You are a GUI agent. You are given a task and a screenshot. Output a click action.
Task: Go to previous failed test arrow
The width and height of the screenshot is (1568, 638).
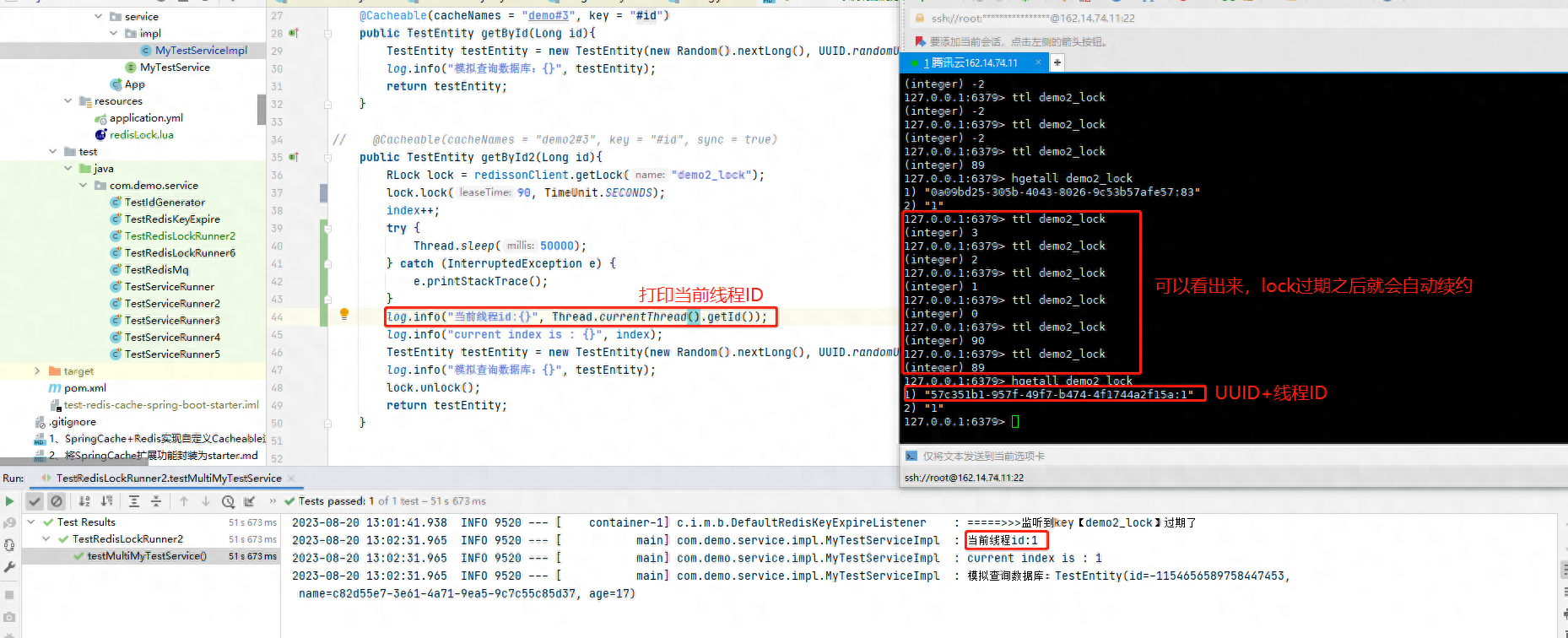click(184, 501)
